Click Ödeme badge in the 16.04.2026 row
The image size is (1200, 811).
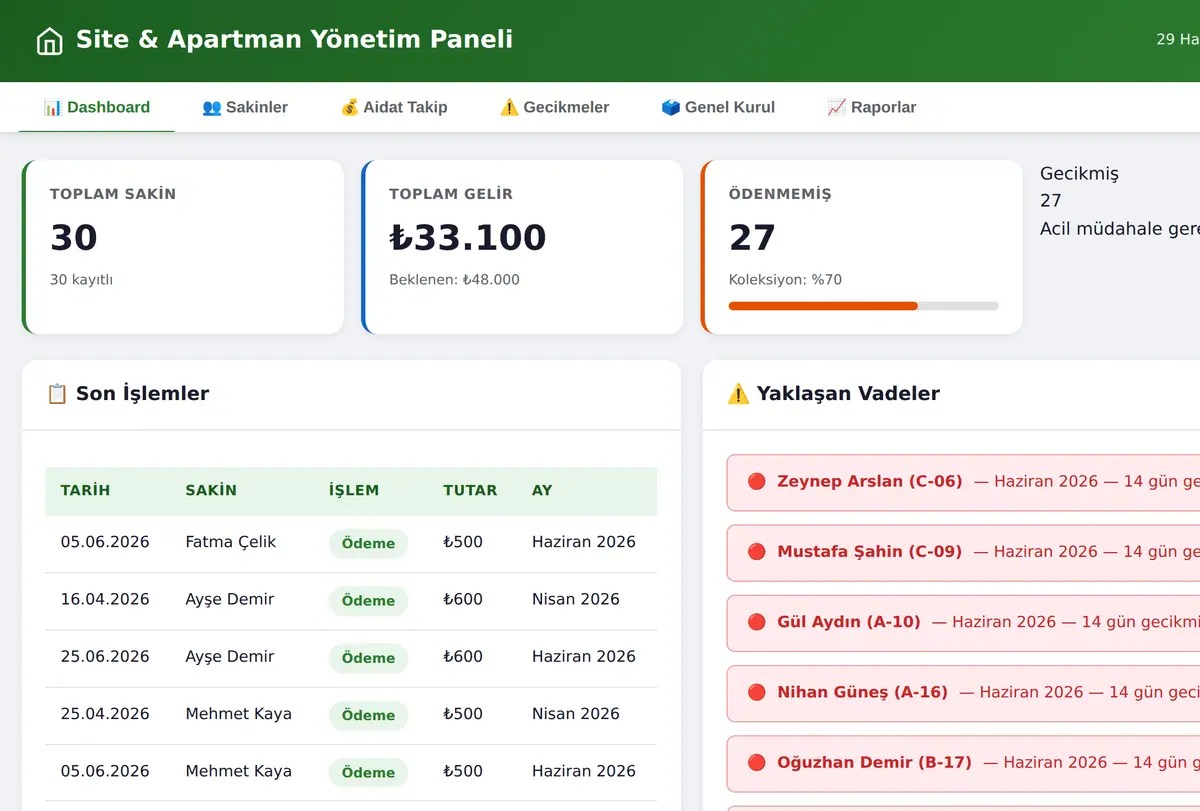click(368, 600)
